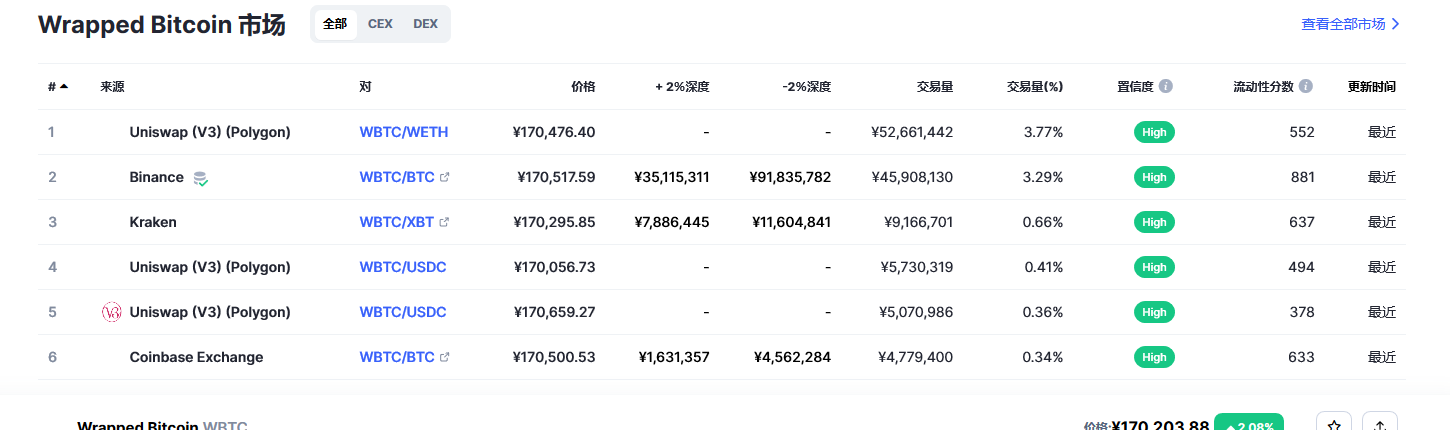Click the share icon at the bottom right
This screenshot has width=1450, height=430.
coord(1380,425)
